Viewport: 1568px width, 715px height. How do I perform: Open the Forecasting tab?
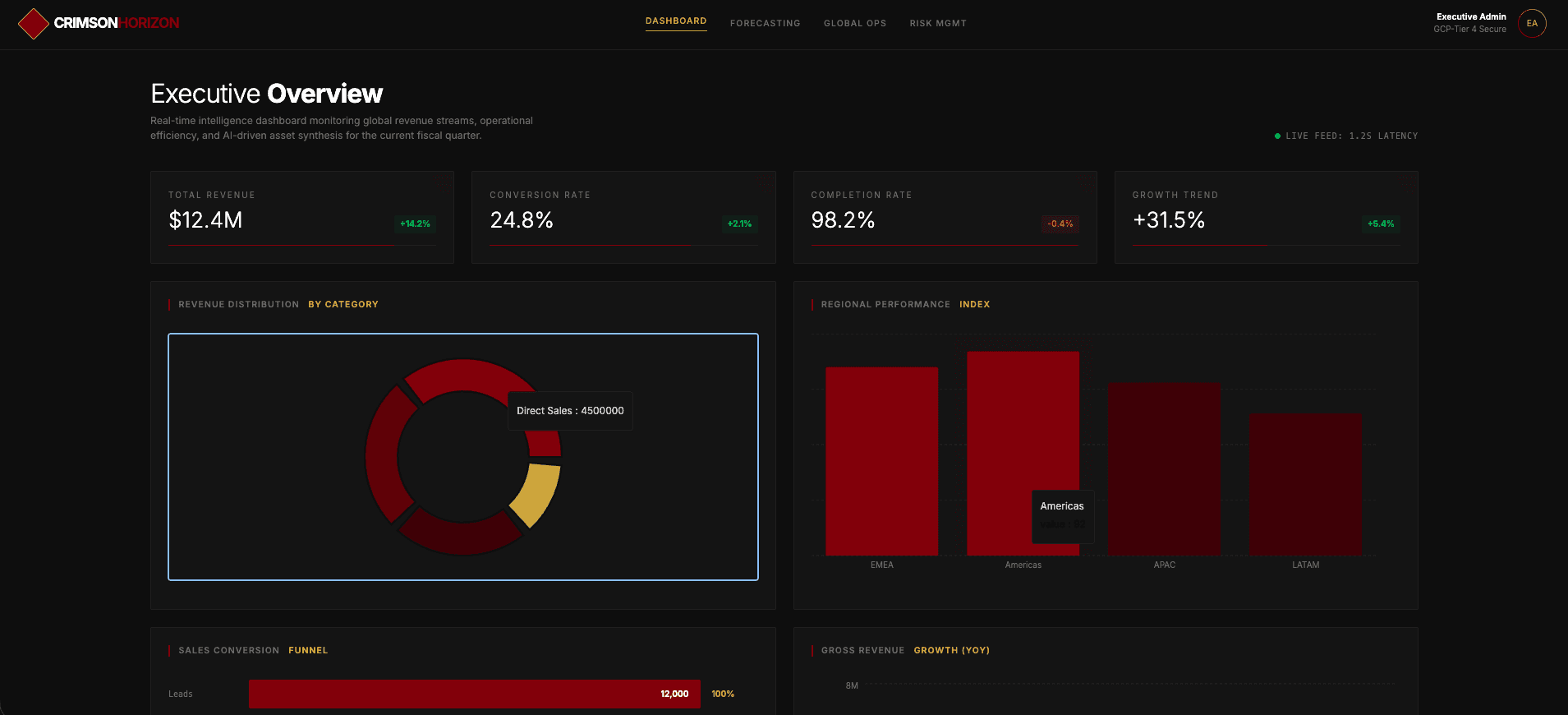click(x=765, y=24)
